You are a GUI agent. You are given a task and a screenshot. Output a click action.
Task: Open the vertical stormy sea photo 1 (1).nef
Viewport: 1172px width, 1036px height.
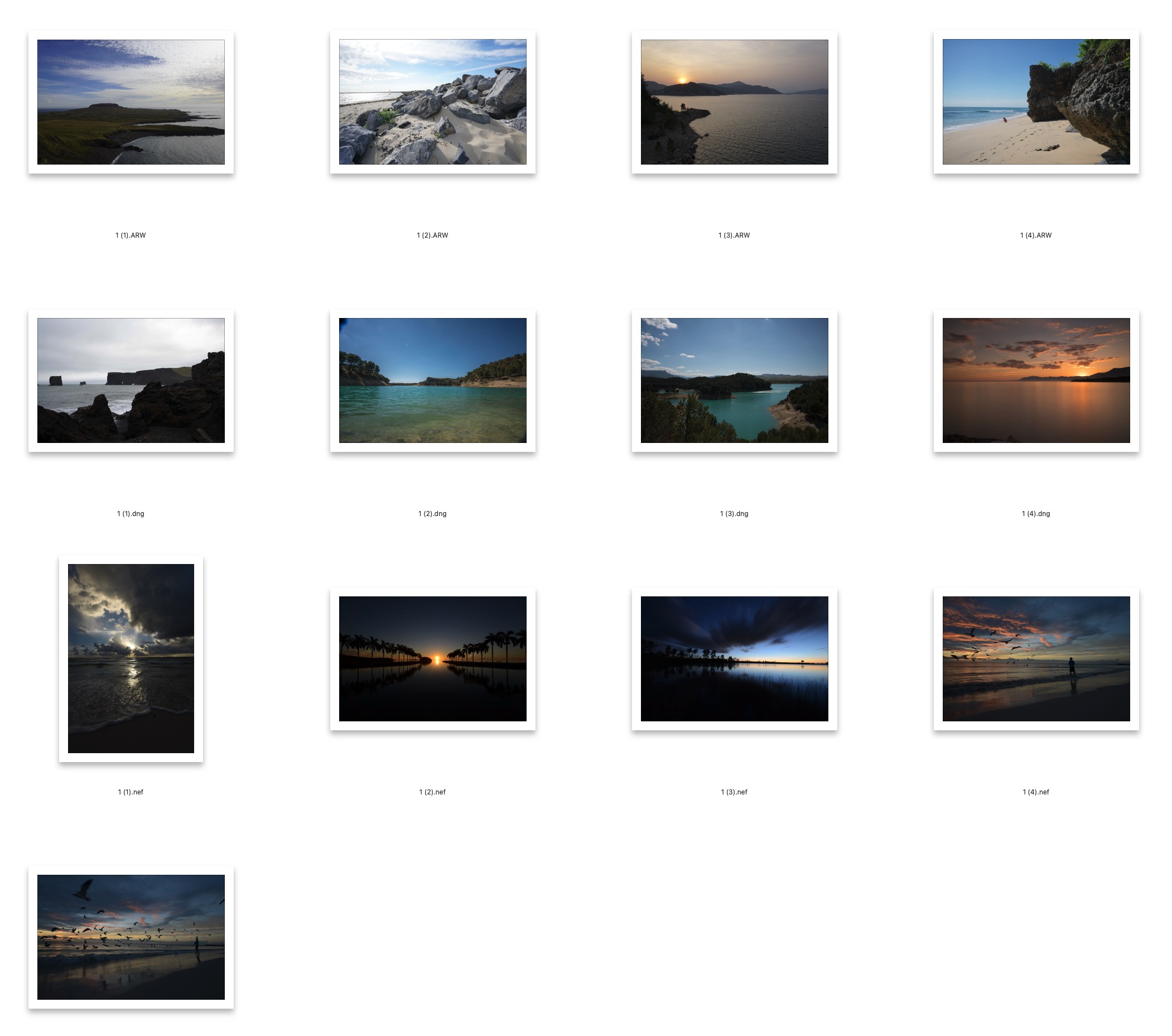coord(131,658)
